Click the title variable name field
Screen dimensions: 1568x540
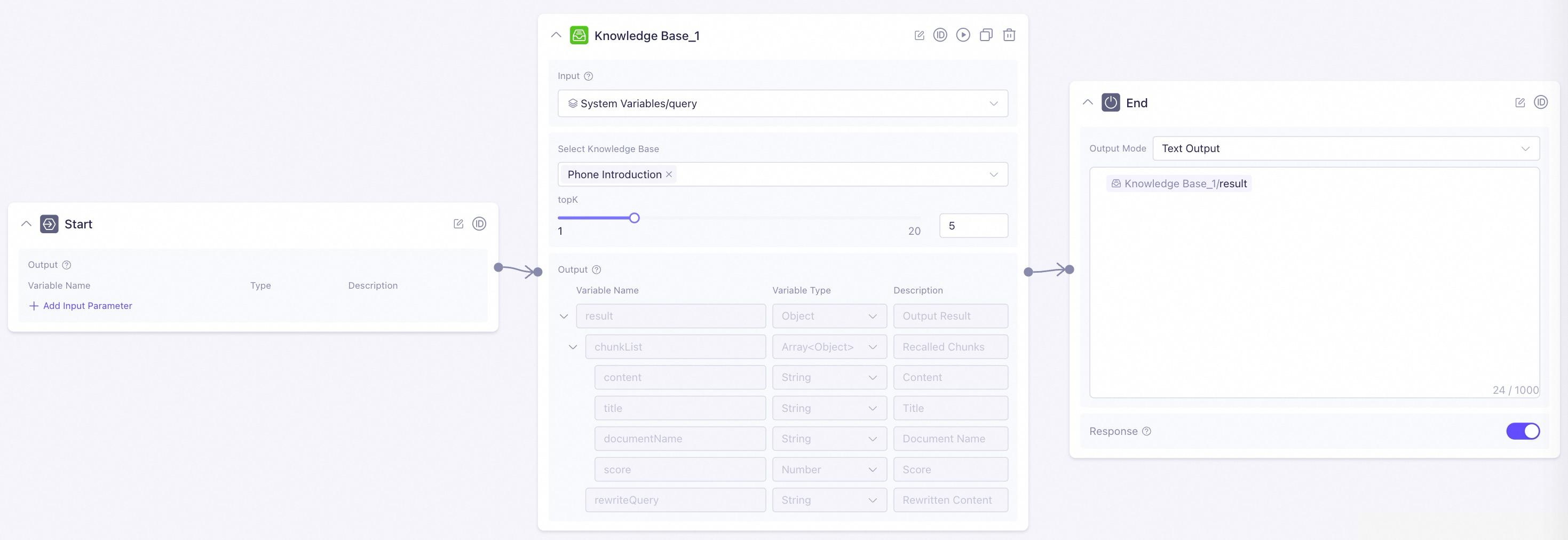[680, 408]
